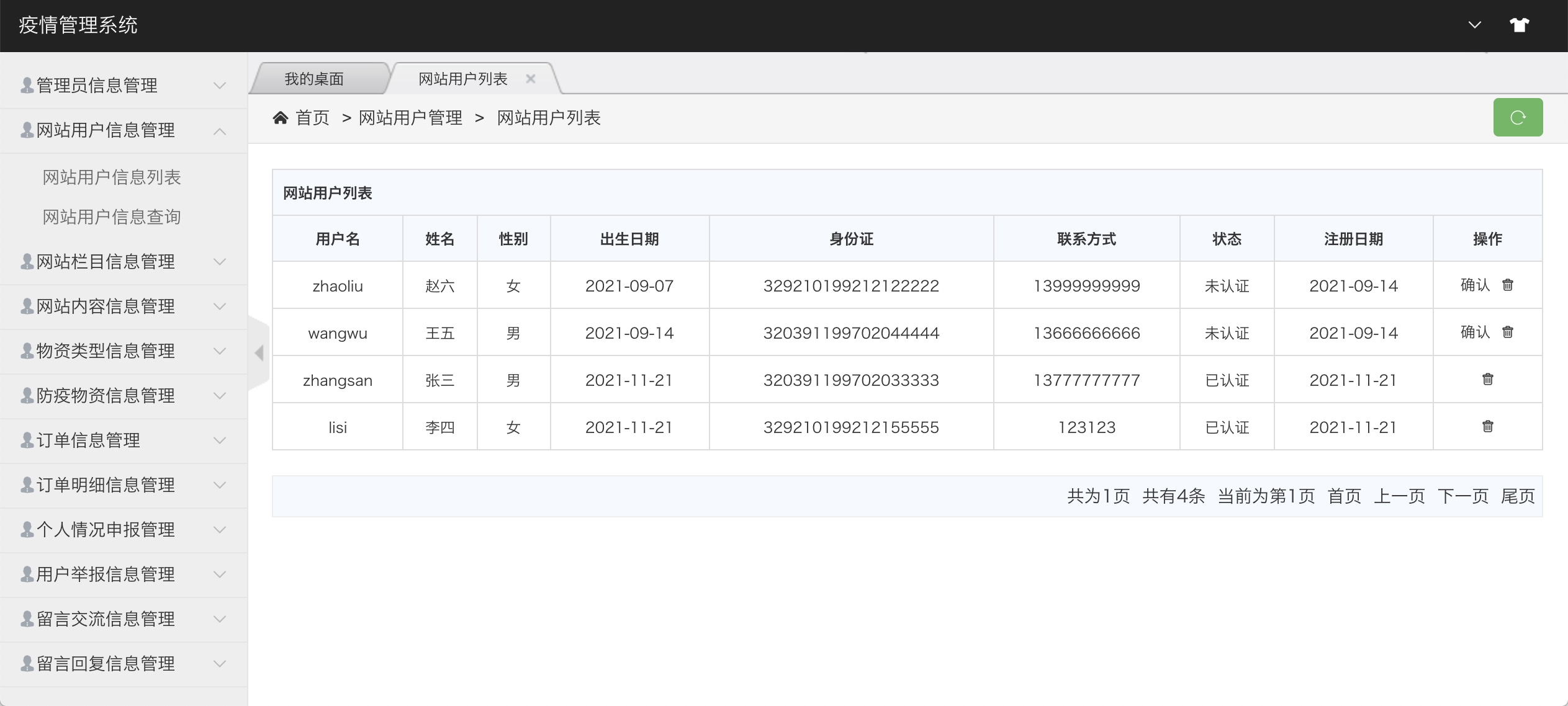Confirm the wangwu user with 确认
Viewport: 1568px width, 706px height.
[1475, 332]
